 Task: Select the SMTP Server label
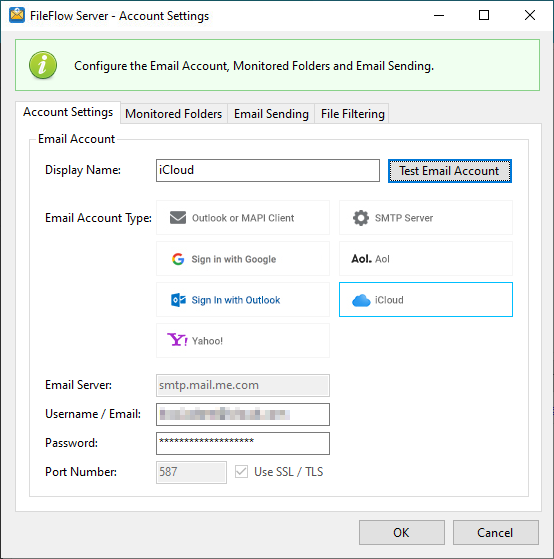tap(404, 218)
